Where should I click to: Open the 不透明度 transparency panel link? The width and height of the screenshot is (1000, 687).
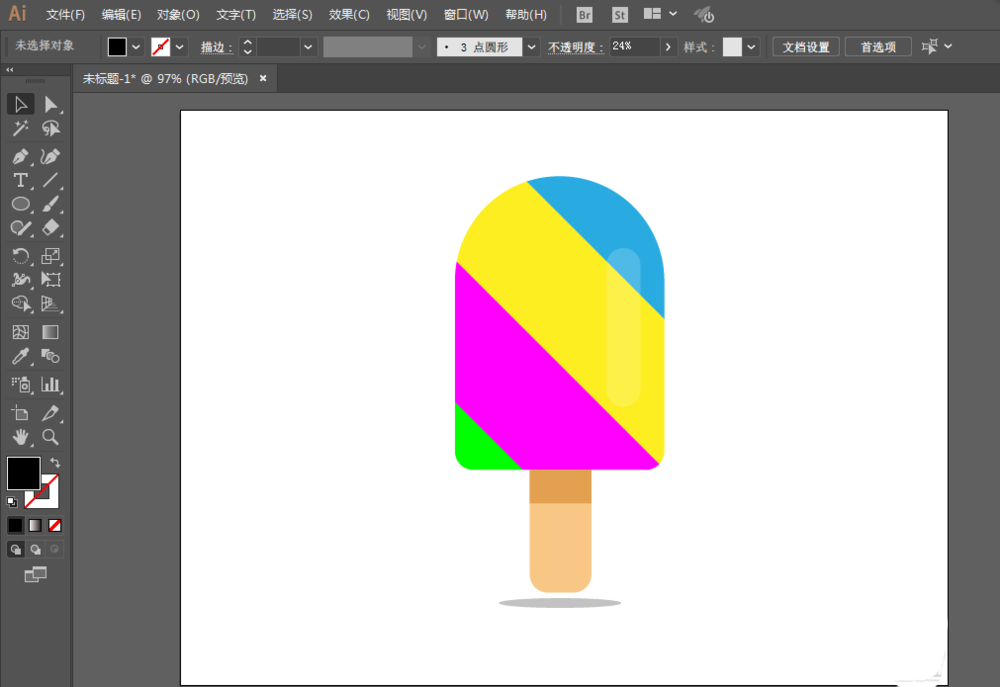click(x=575, y=47)
